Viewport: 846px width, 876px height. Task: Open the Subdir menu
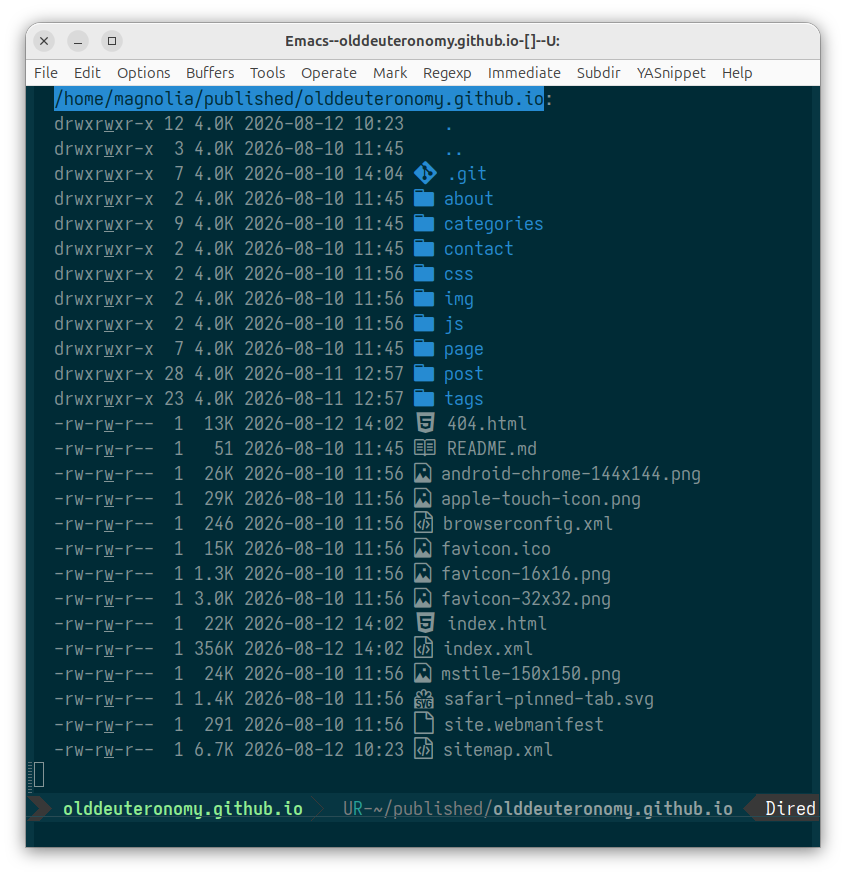[x=598, y=73]
